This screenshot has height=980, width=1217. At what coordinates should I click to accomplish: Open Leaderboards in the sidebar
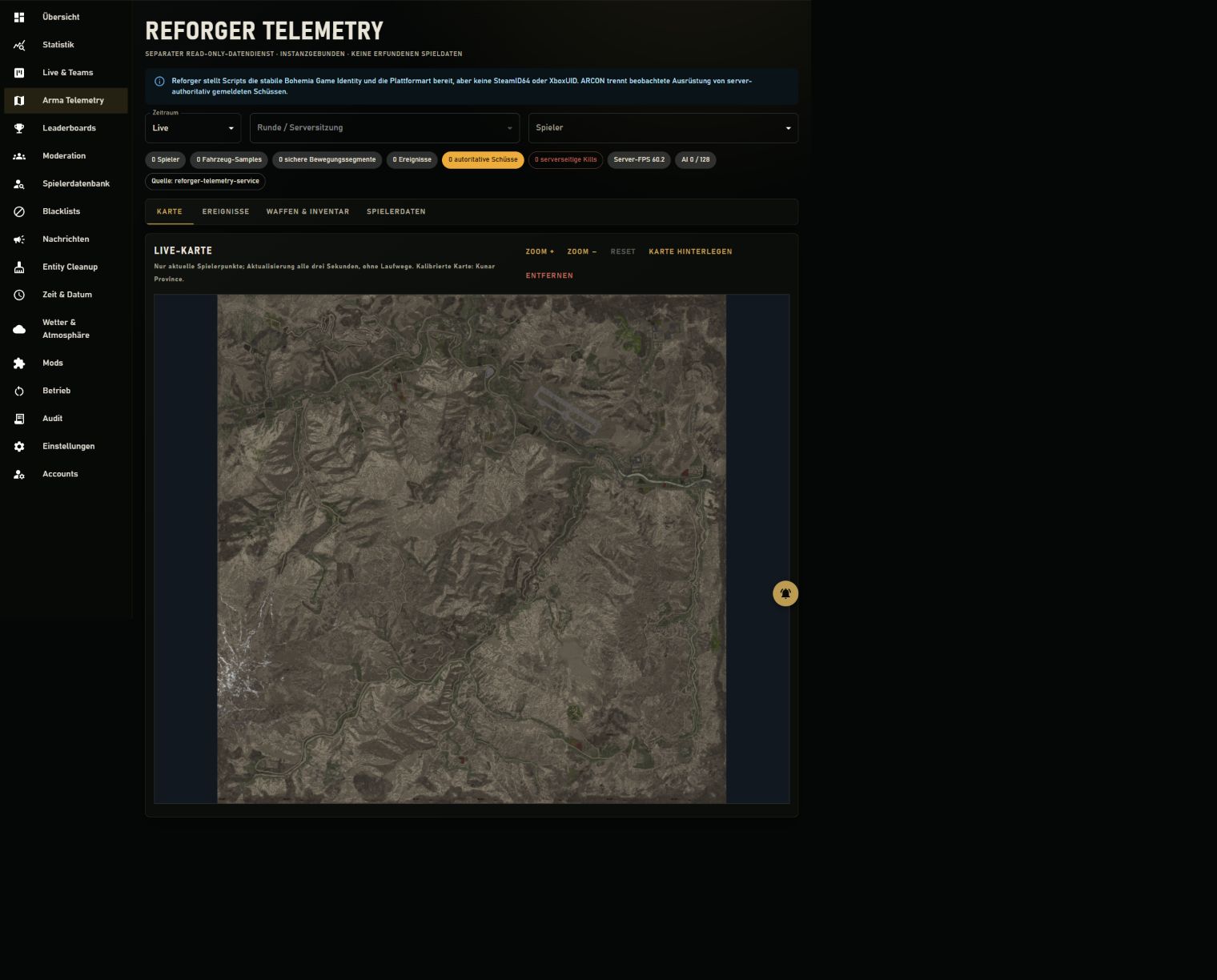66,128
